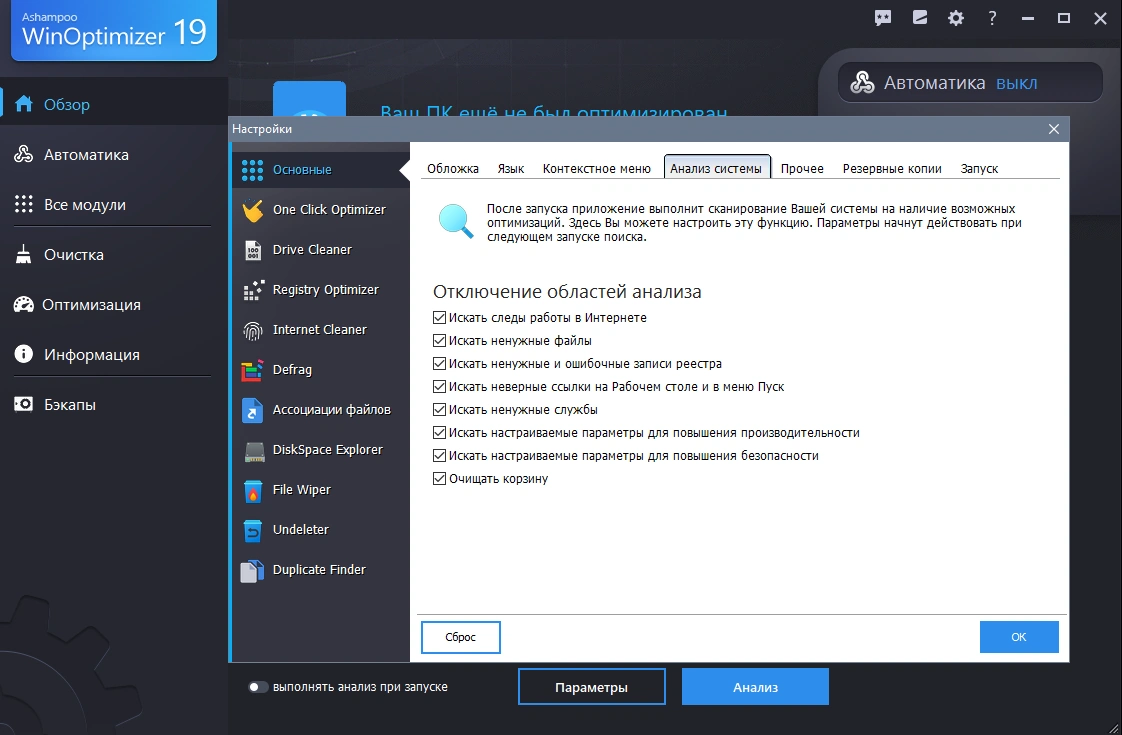Image resolution: width=1122 pixels, height=735 pixels.
Task: Click the Параметры button
Action: pyautogui.click(x=592, y=687)
